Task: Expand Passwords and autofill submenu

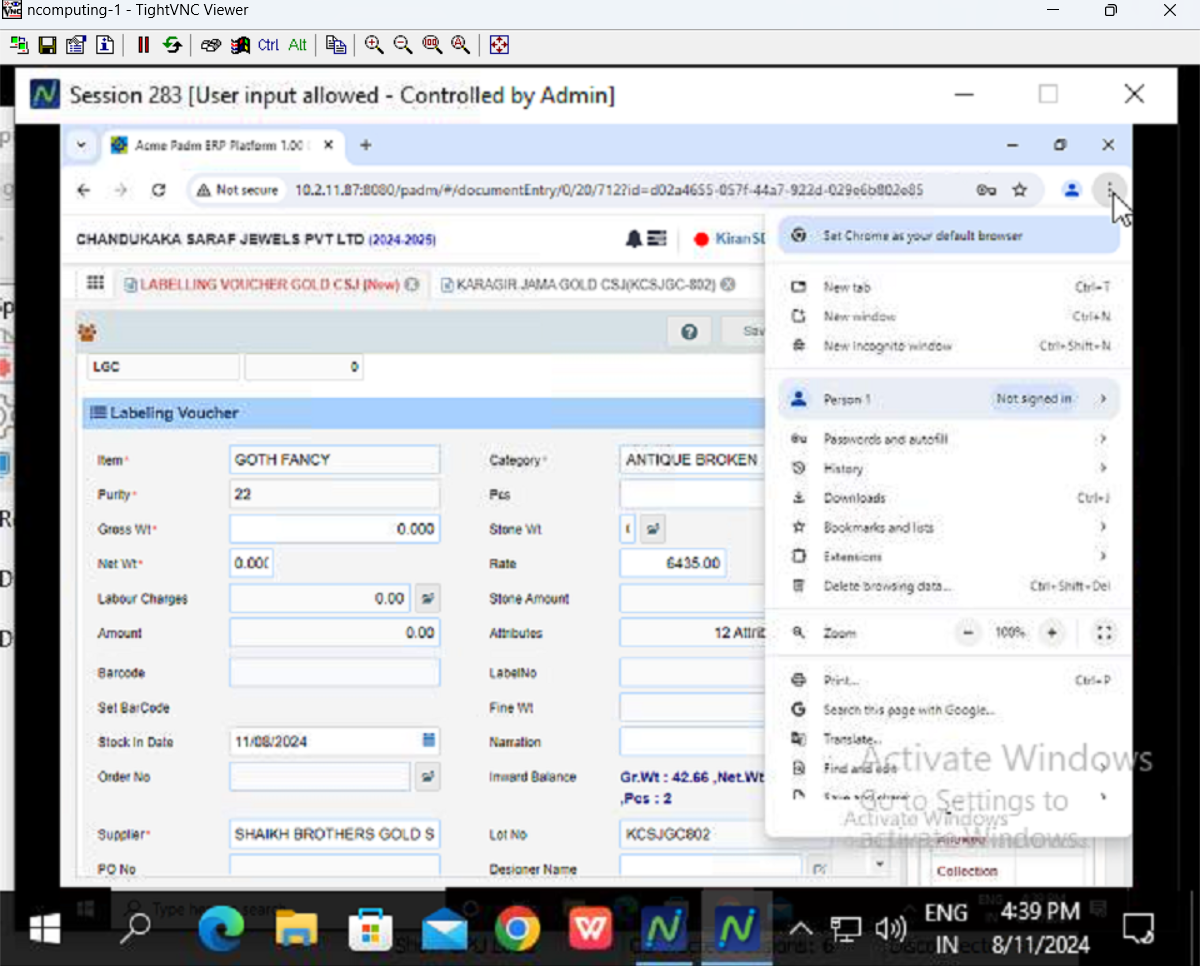Action: [x=950, y=439]
